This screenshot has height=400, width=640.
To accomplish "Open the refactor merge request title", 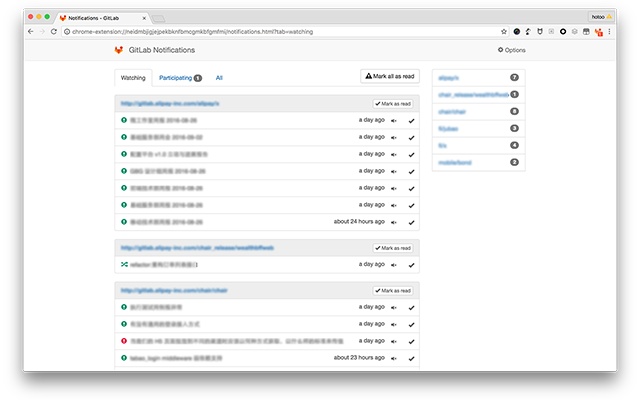I will click(164, 265).
